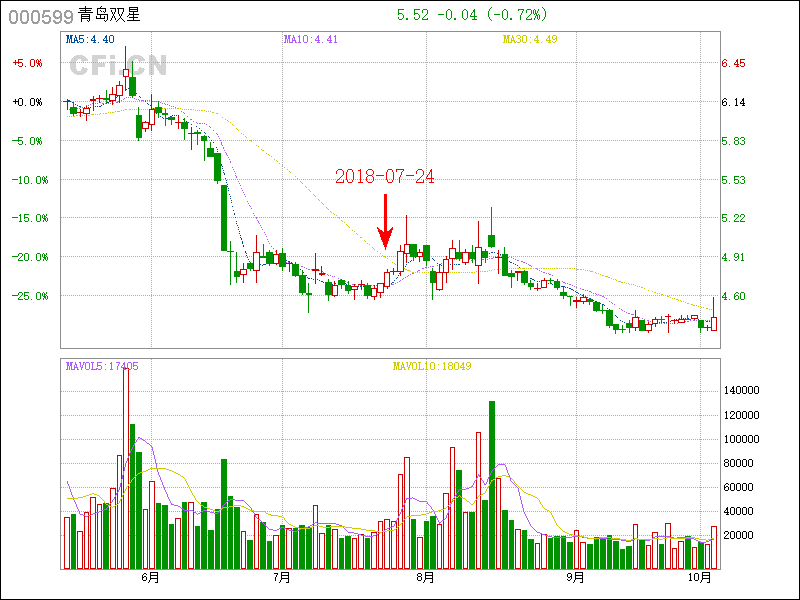Click the tallest red volume bar near 6月
The width and height of the screenshot is (800, 600).
pyautogui.click(x=126, y=468)
